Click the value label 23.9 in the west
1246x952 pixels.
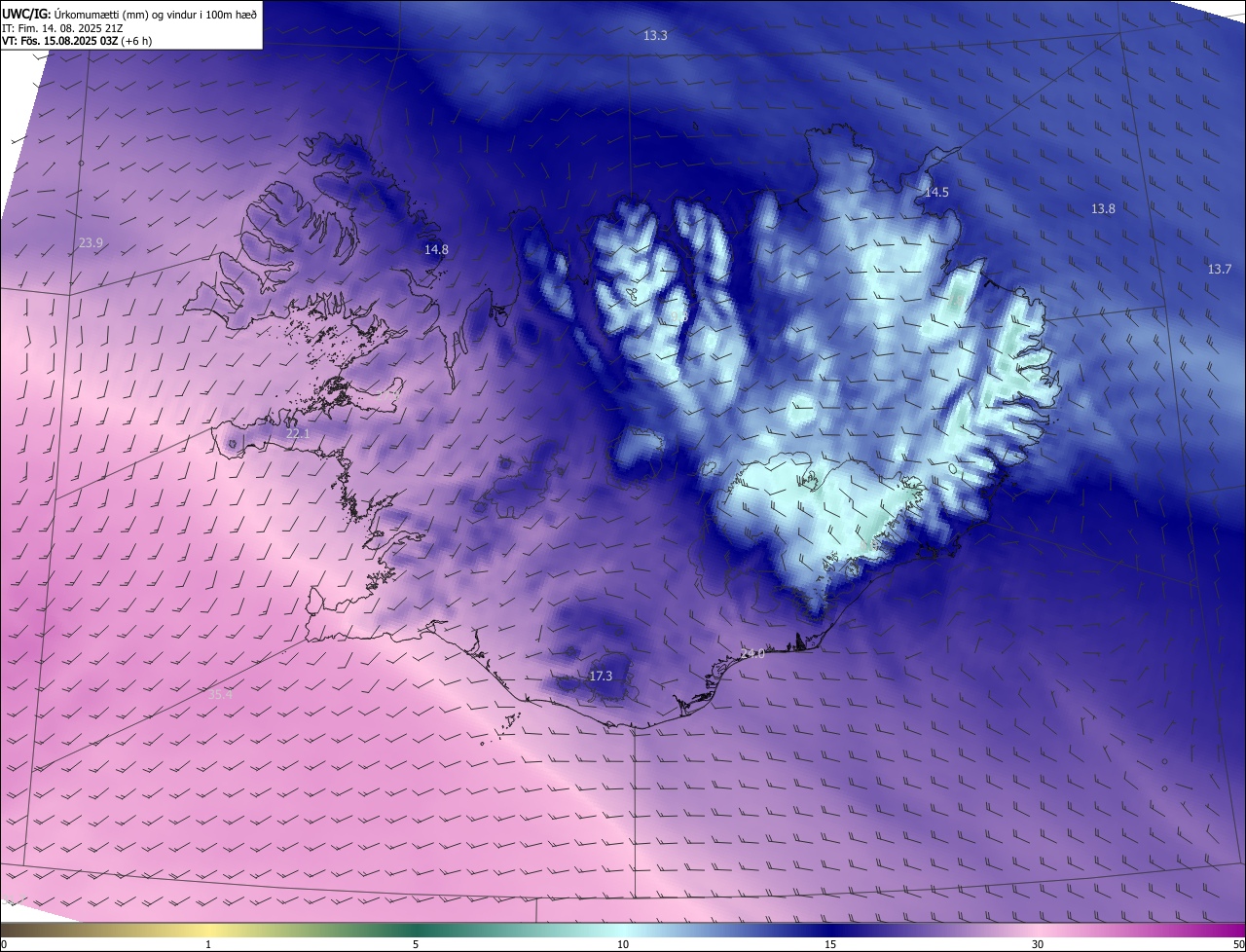(91, 242)
